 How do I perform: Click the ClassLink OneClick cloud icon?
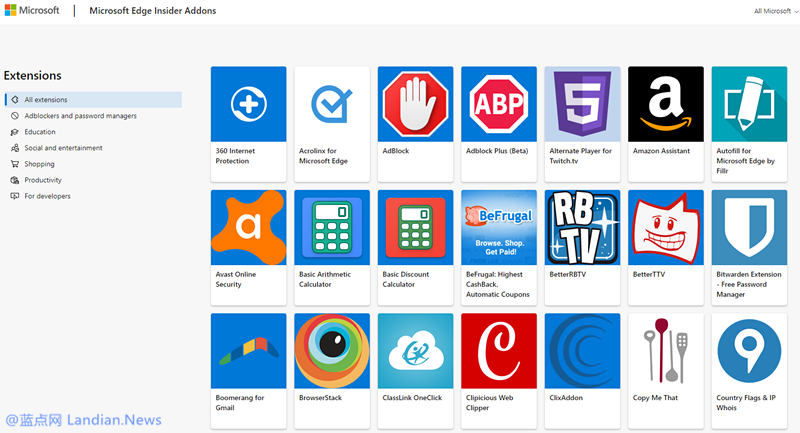(x=415, y=351)
